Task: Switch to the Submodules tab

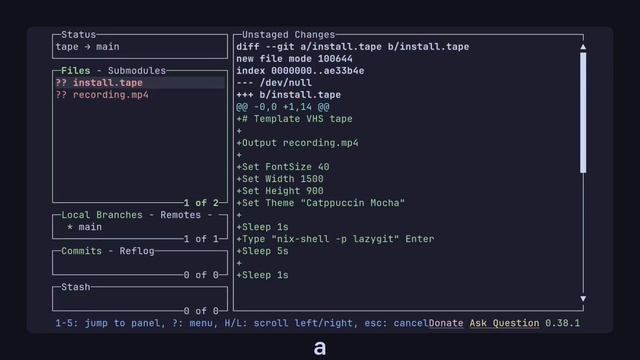Action: (137, 71)
